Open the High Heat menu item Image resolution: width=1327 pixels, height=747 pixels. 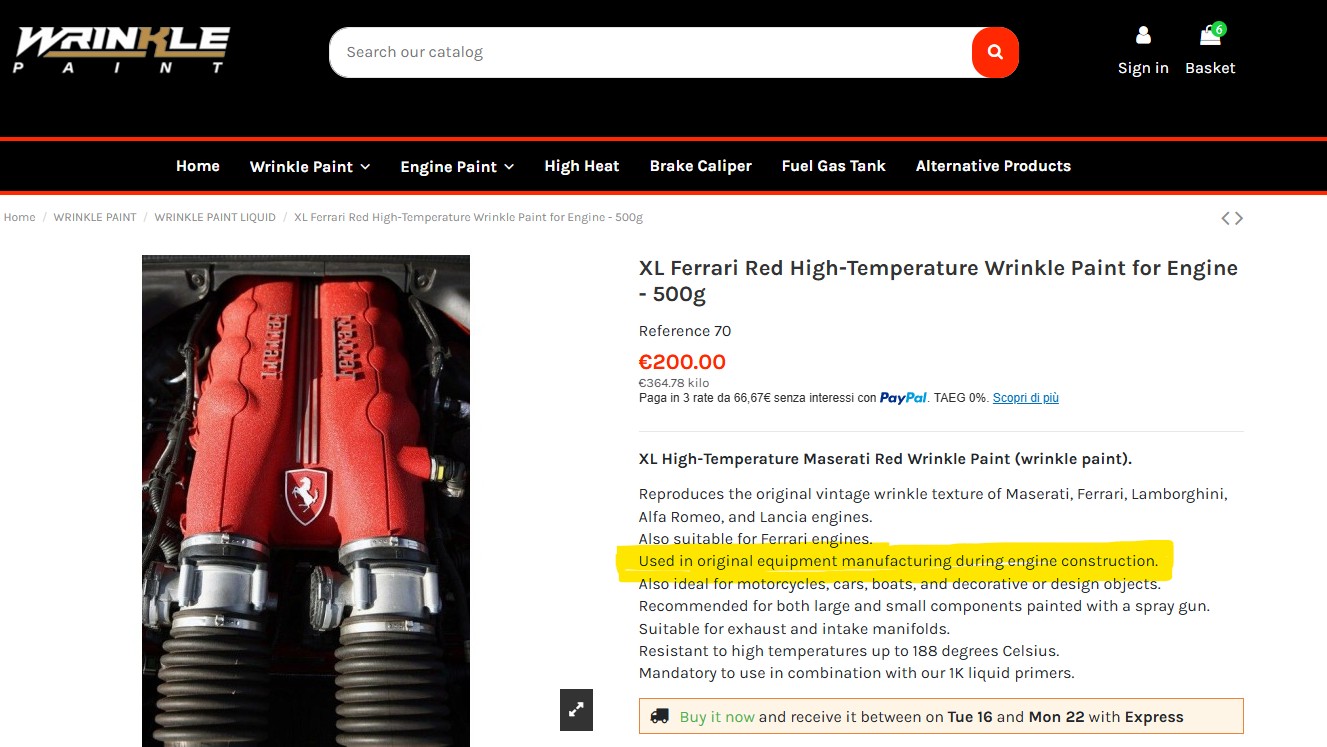tap(582, 166)
